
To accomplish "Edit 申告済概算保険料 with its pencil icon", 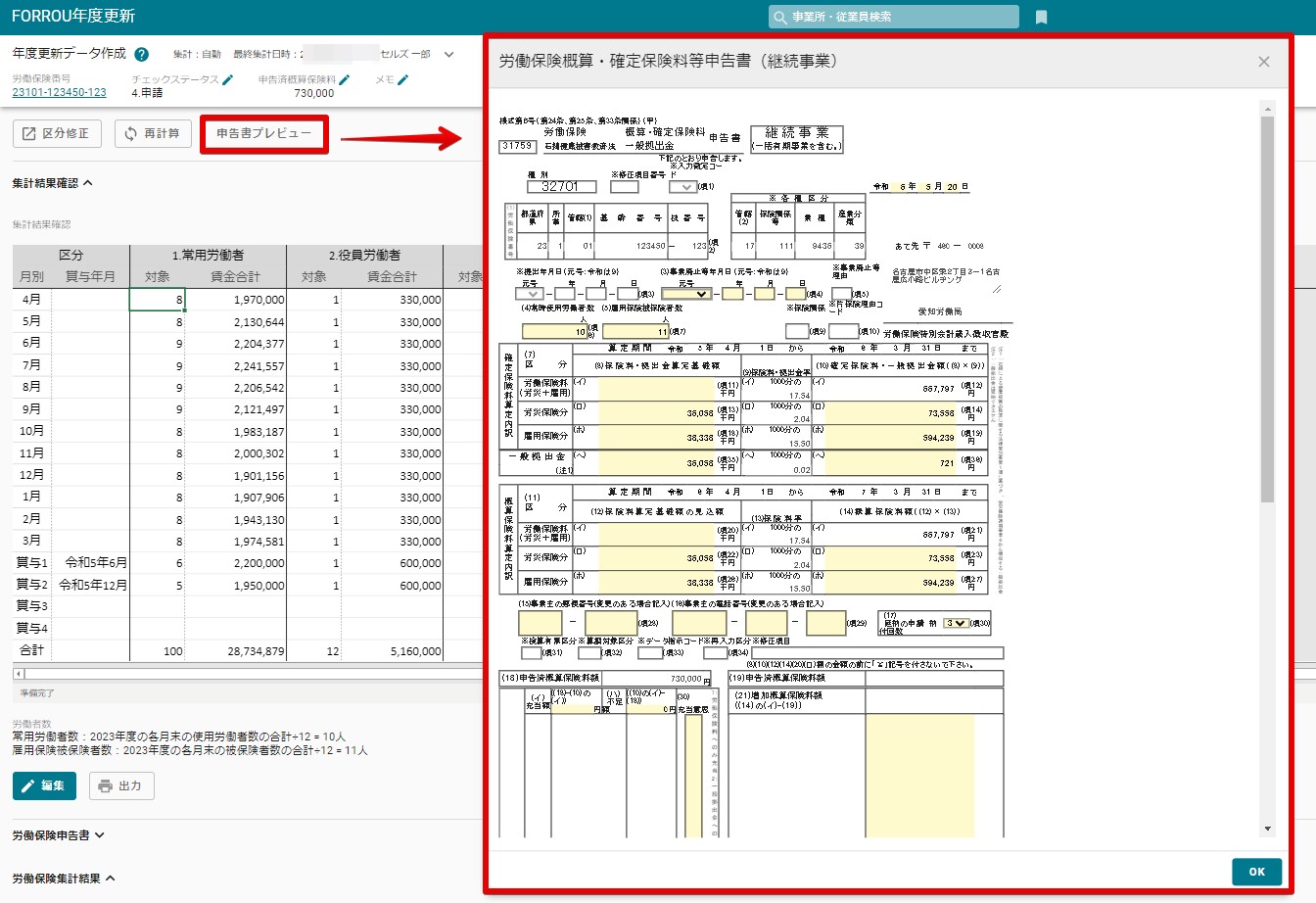I will click(344, 79).
